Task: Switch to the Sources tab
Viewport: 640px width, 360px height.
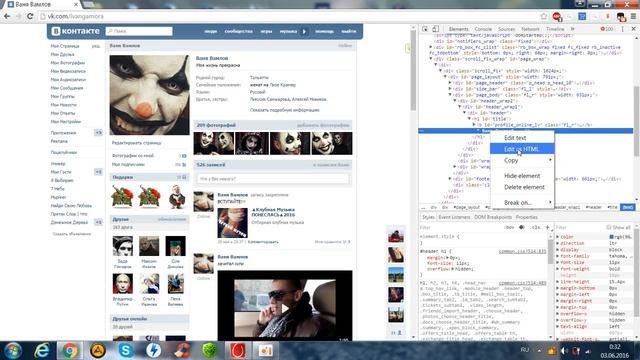Action: point(506,29)
